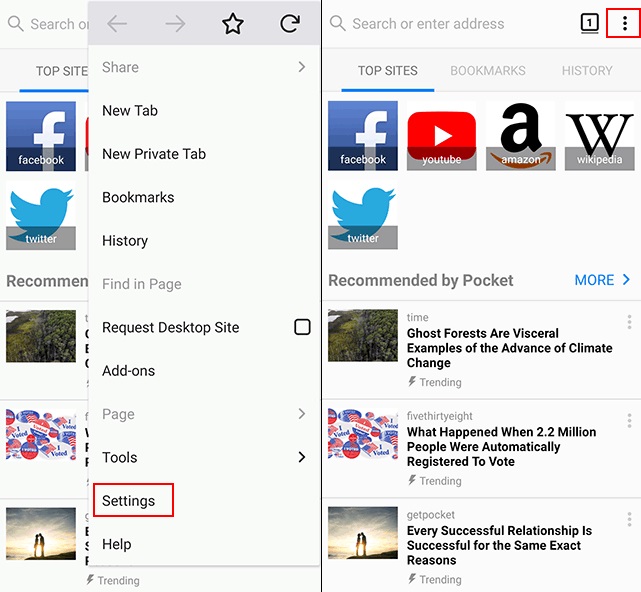The image size is (641, 592).
Task: Tap the forest thumbnail in left panel
Action: (41, 336)
